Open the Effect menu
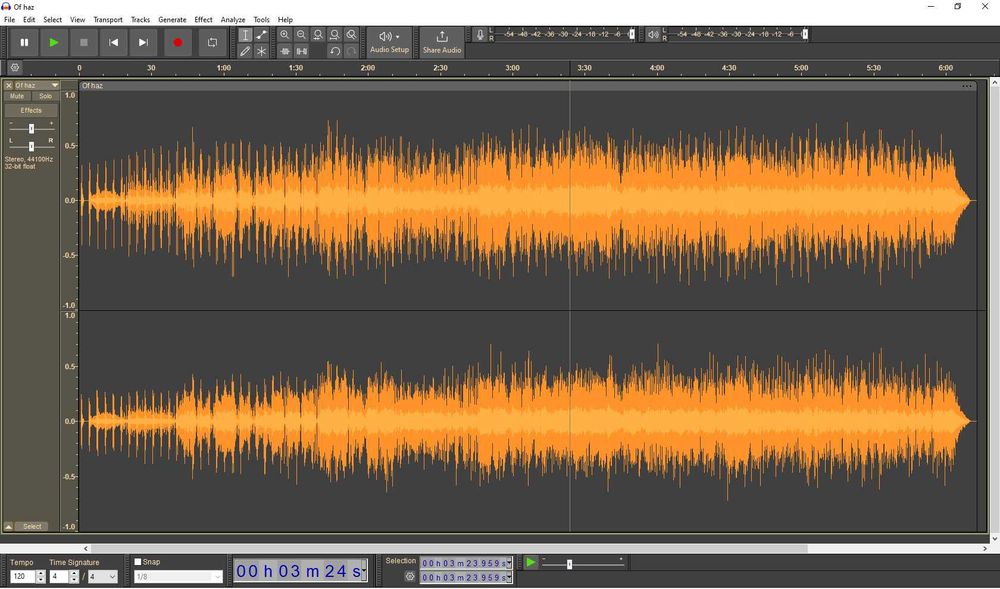 point(203,20)
